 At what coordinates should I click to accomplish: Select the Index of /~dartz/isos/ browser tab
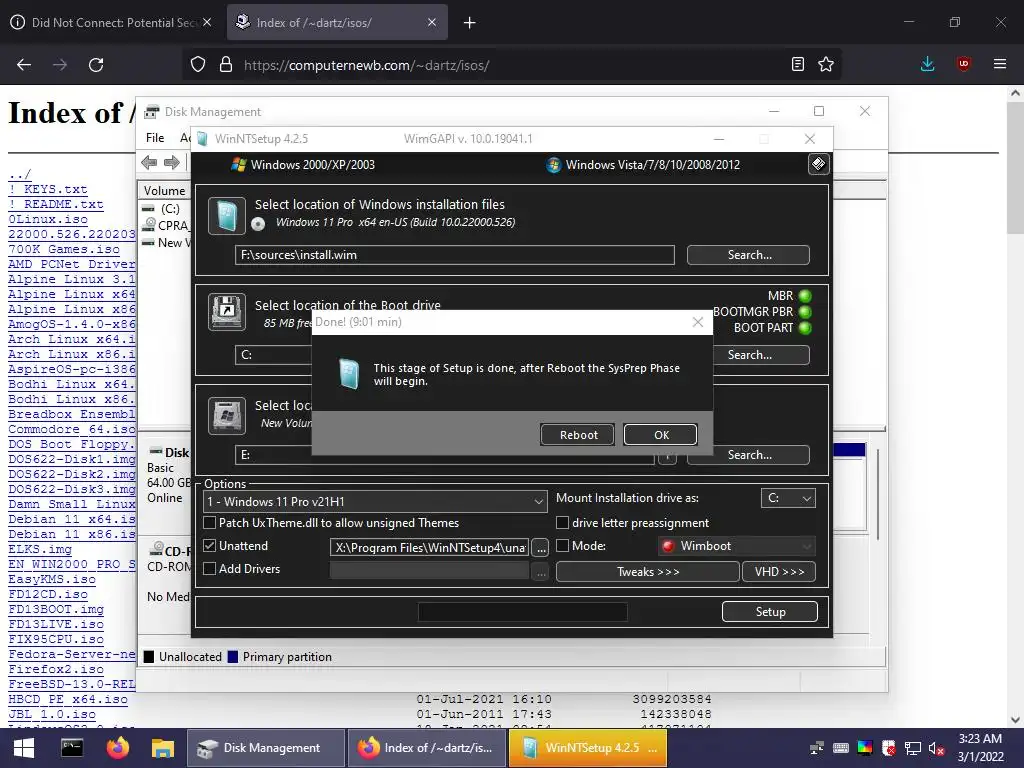[337, 22]
